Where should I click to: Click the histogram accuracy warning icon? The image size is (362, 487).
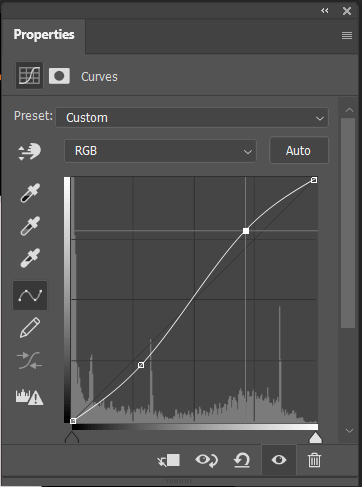(x=29, y=397)
